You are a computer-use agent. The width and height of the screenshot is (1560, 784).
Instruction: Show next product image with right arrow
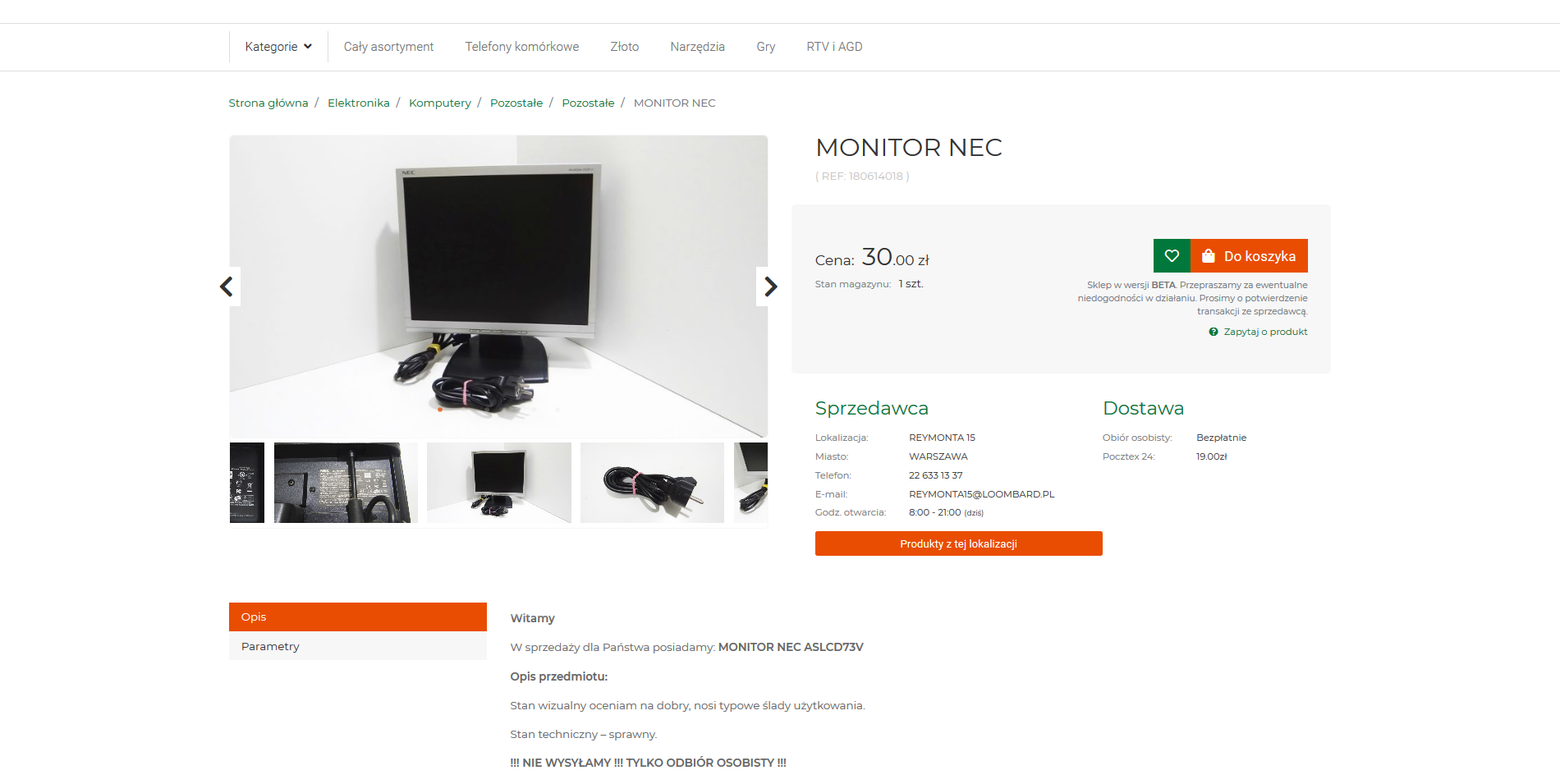click(x=769, y=287)
